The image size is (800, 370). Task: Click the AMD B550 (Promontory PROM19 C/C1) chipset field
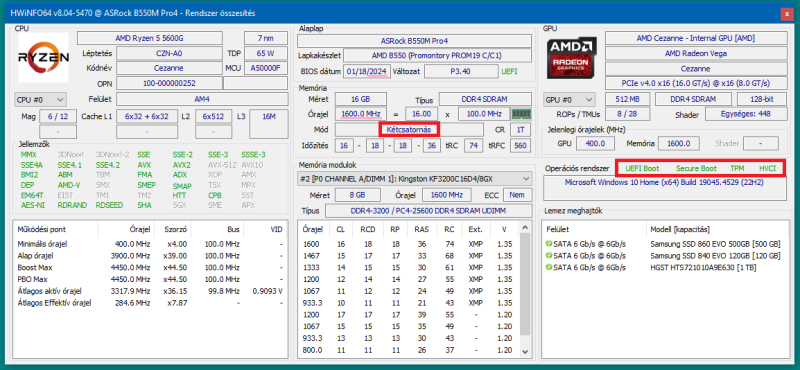tap(437, 56)
